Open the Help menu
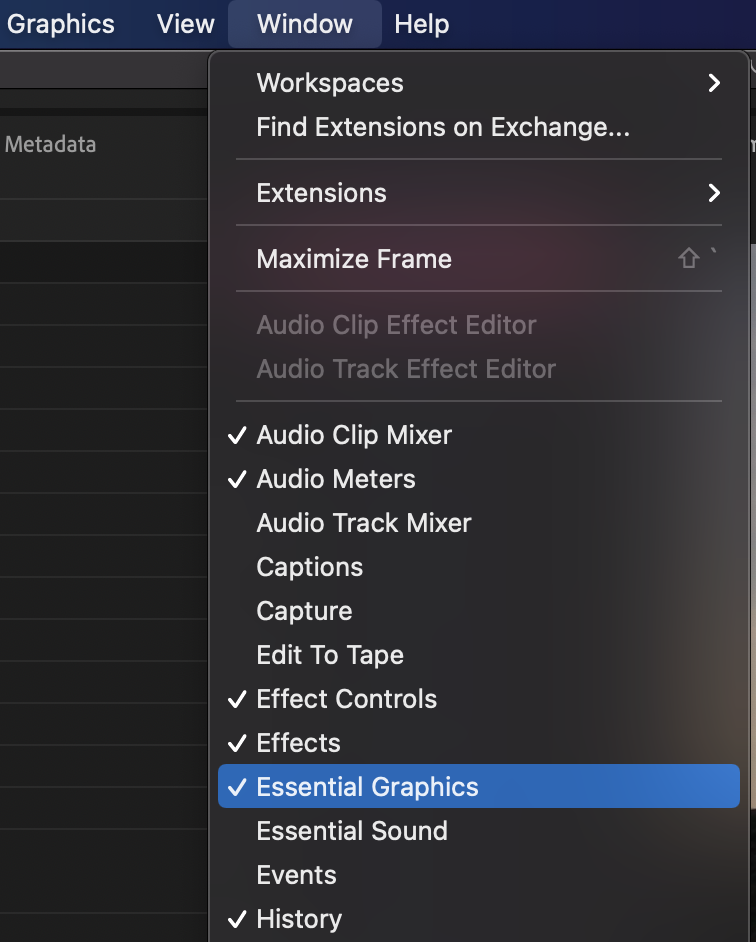 click(x=421, y=24)
